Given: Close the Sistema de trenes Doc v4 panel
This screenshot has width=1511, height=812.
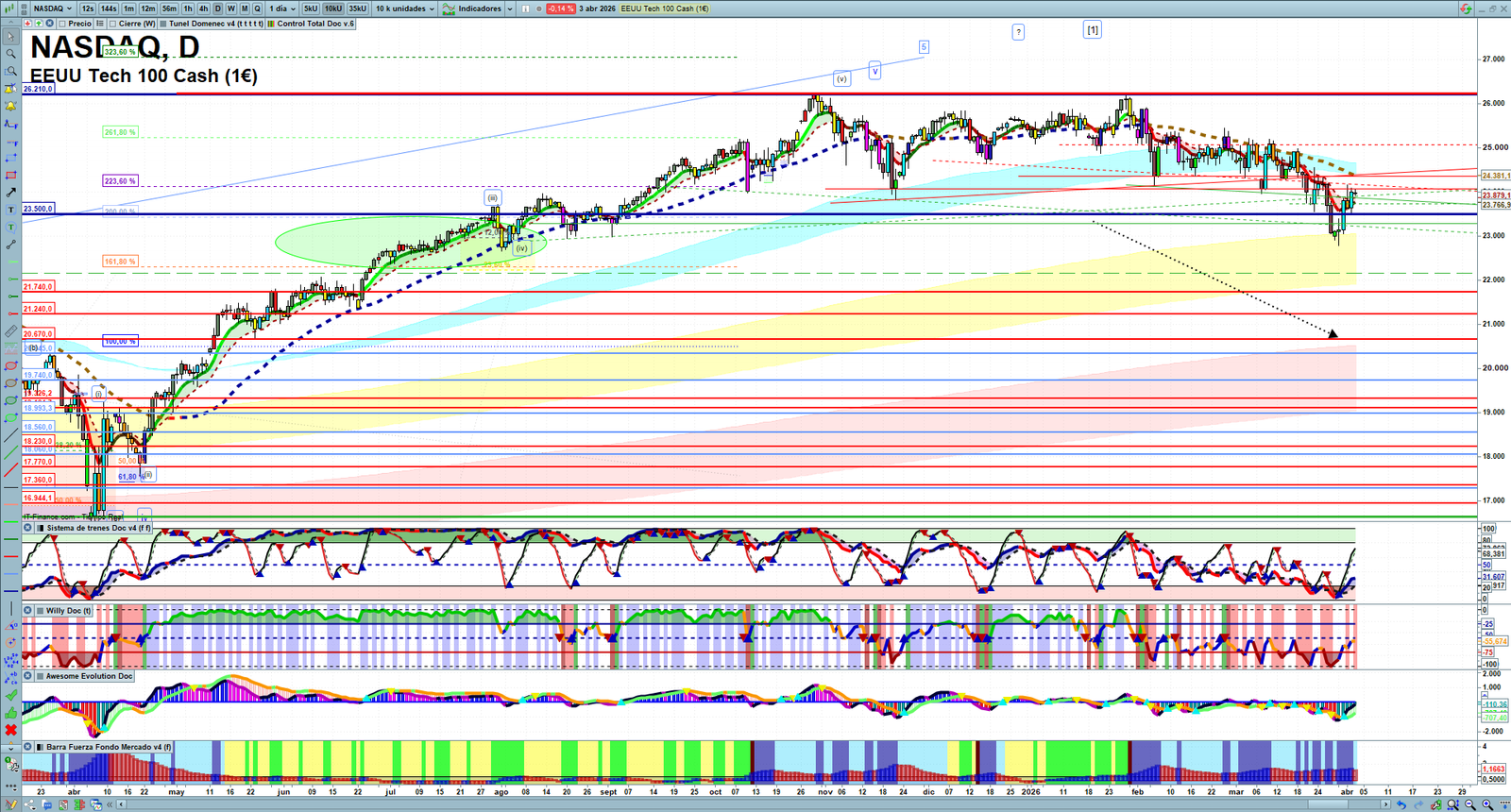Looking at the screenshot, I should [28, 528].
